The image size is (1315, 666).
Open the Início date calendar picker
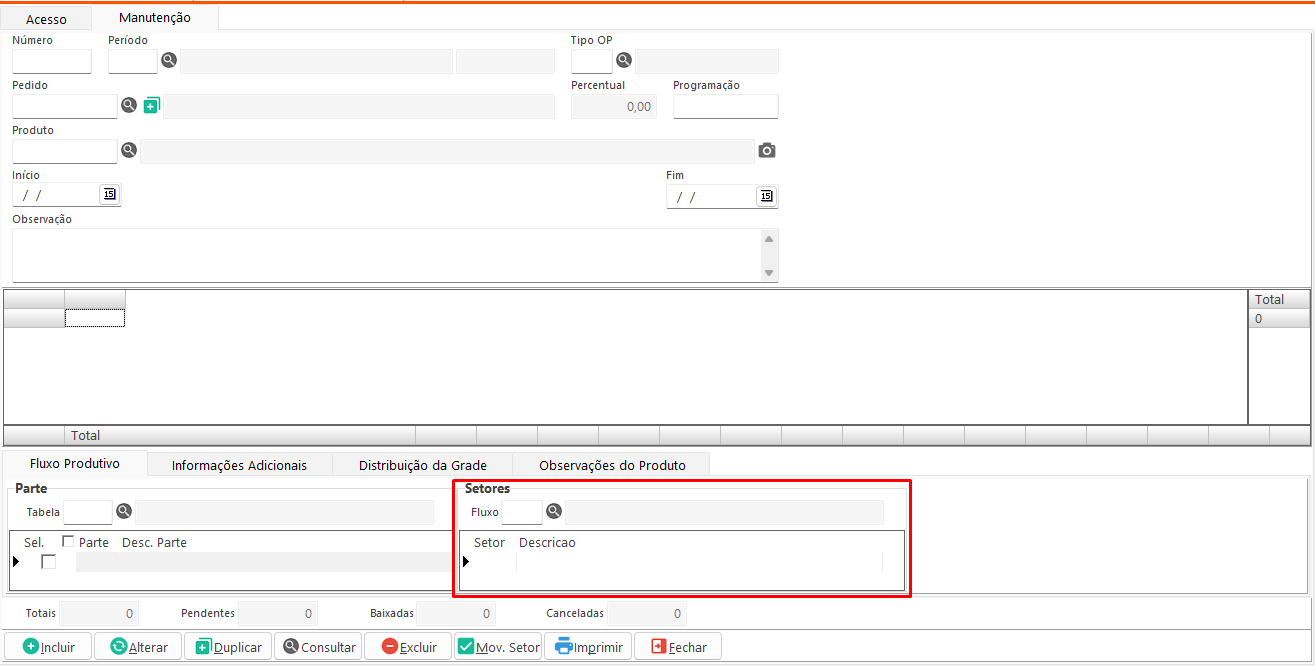click(110, 194)
